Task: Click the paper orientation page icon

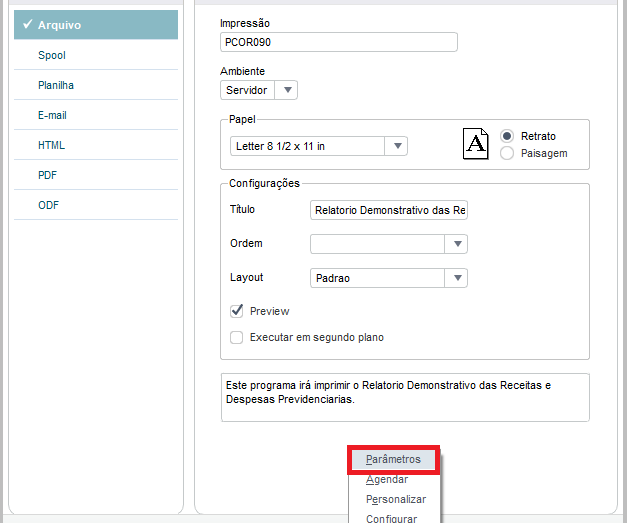Action: (x=477, y=144)
